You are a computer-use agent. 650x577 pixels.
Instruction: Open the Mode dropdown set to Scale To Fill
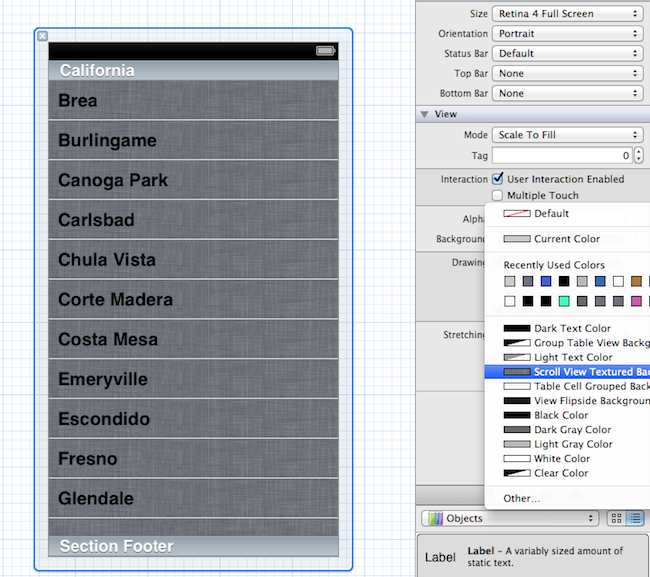click(568, 135)
